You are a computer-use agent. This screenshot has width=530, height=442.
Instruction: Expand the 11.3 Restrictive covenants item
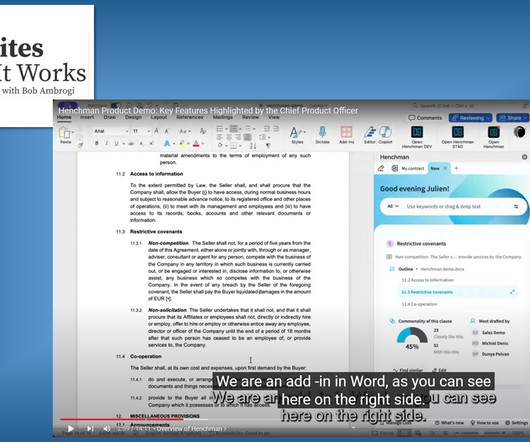pyautogui.click(x=512, y=292)
